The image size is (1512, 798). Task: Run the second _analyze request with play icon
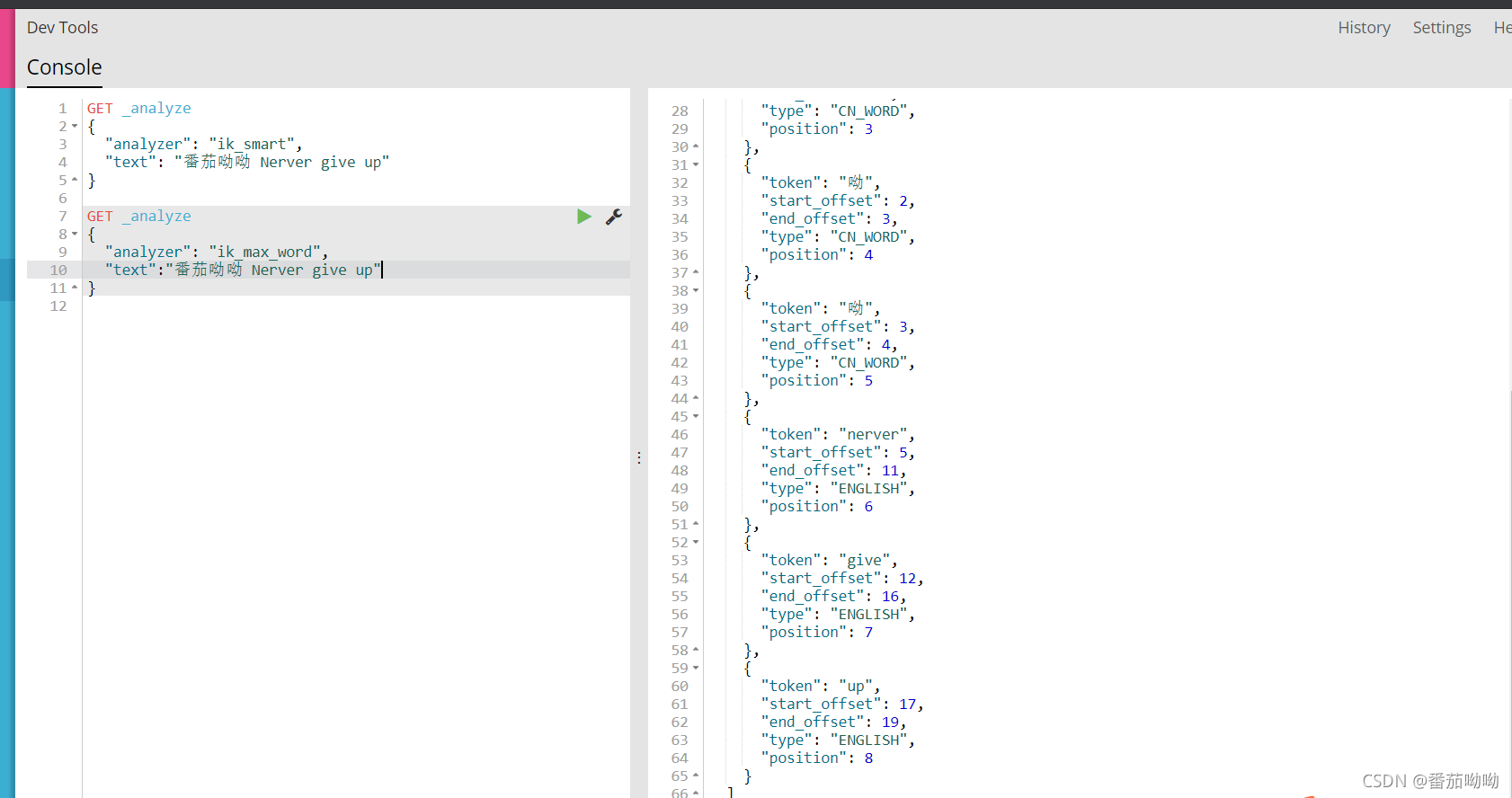pos(584,217)
